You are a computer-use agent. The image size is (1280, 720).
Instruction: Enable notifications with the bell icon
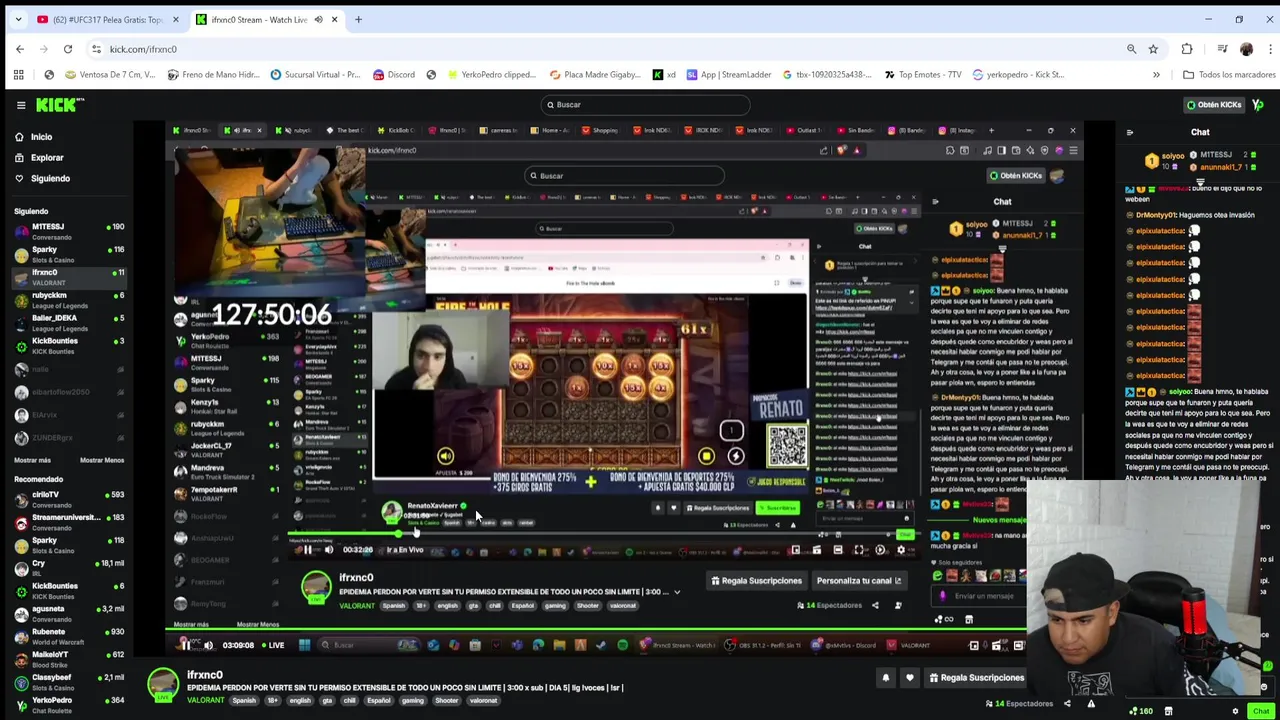click(x=885, y=678)
